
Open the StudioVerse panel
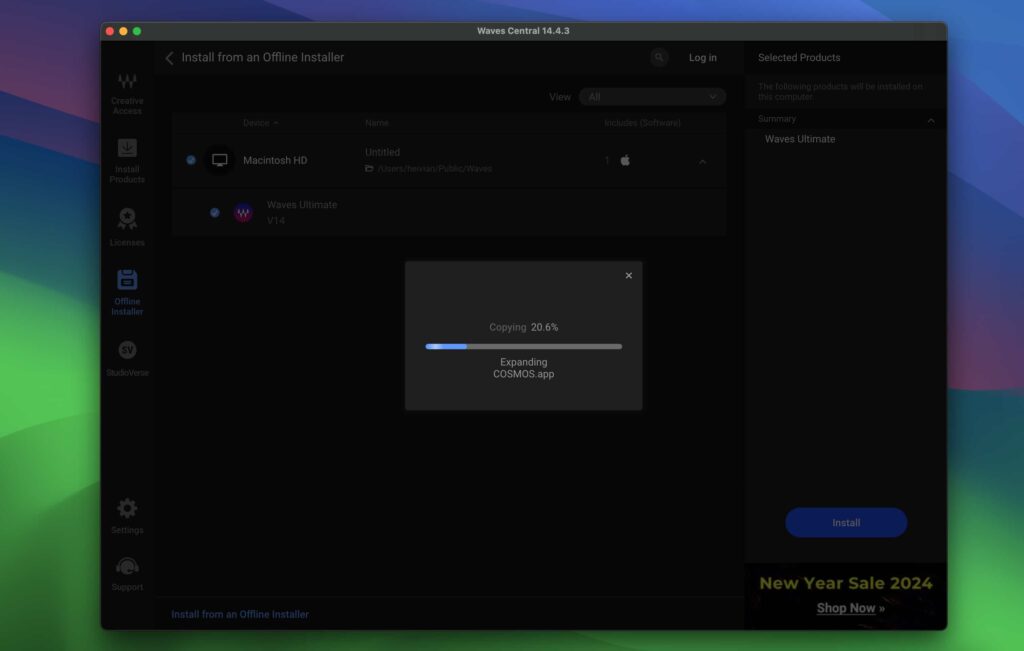127,355
